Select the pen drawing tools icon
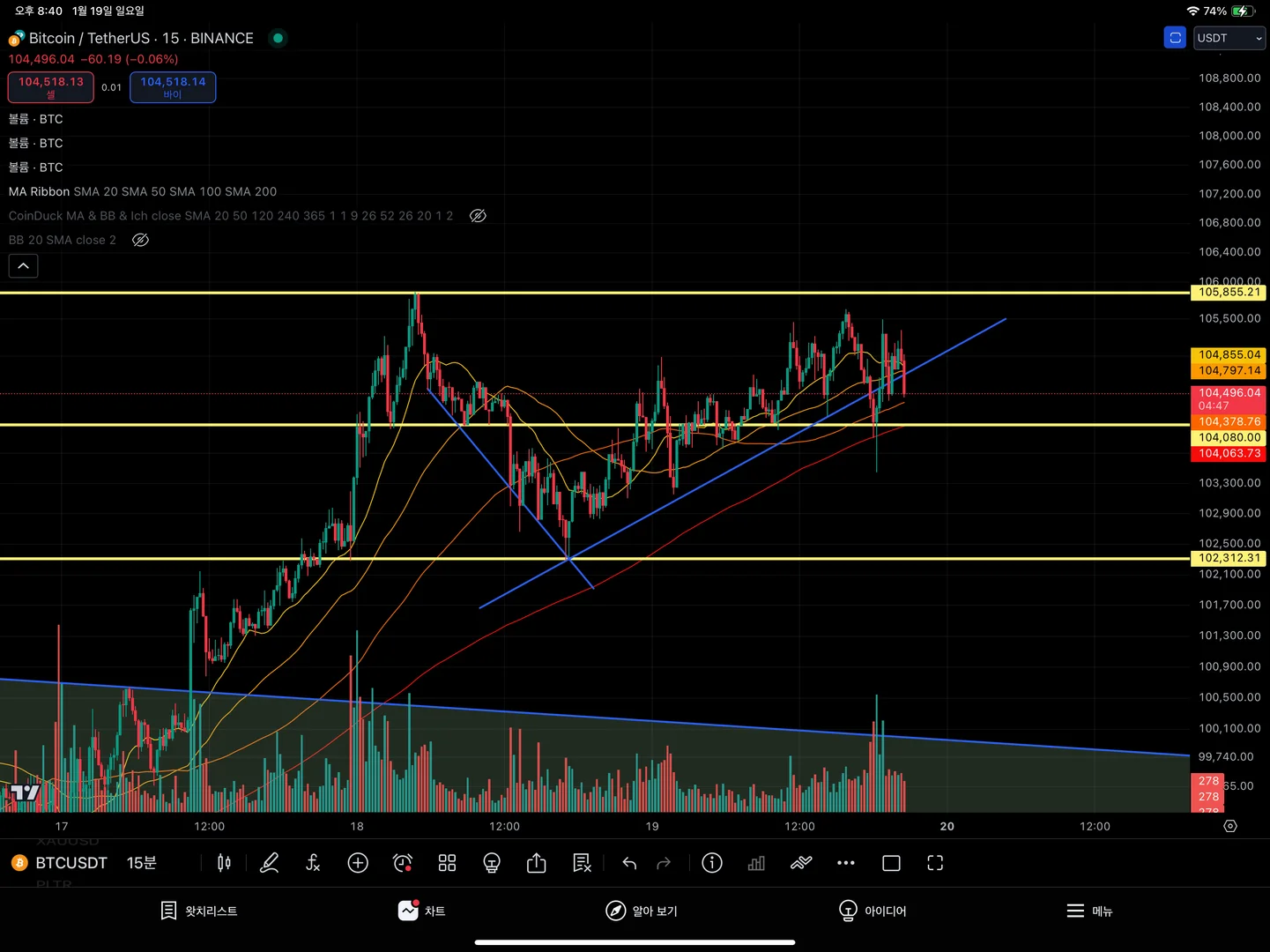This screenshot has height=952, width=1270. [x=270, y=863]
